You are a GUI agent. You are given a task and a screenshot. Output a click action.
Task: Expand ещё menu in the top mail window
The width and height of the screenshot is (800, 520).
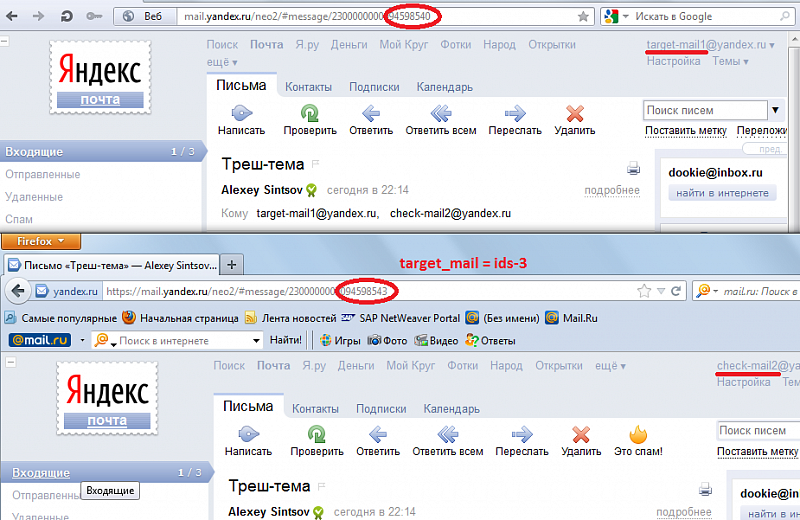coord(222,62)
